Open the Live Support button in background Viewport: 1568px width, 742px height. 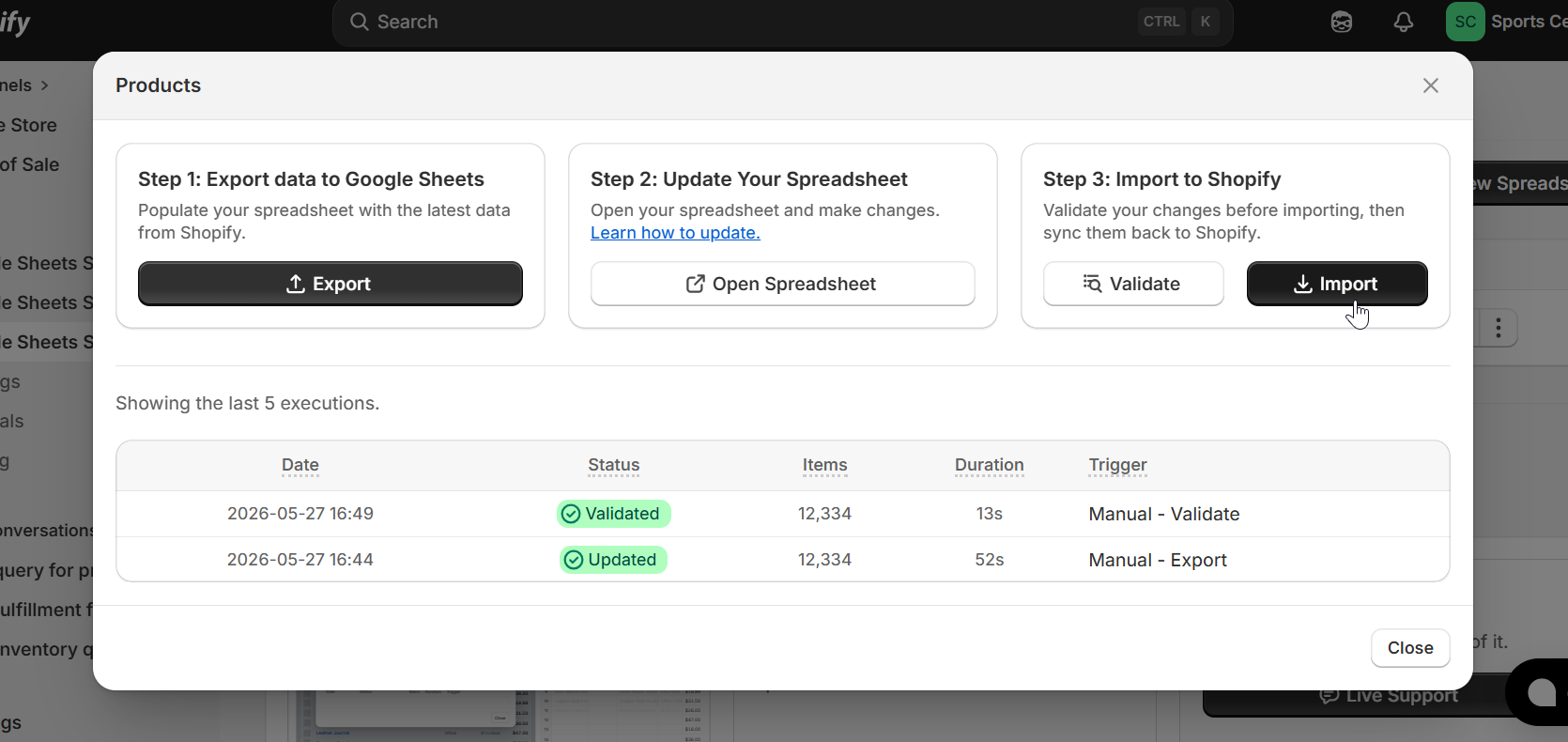(x=1390, y=696)
